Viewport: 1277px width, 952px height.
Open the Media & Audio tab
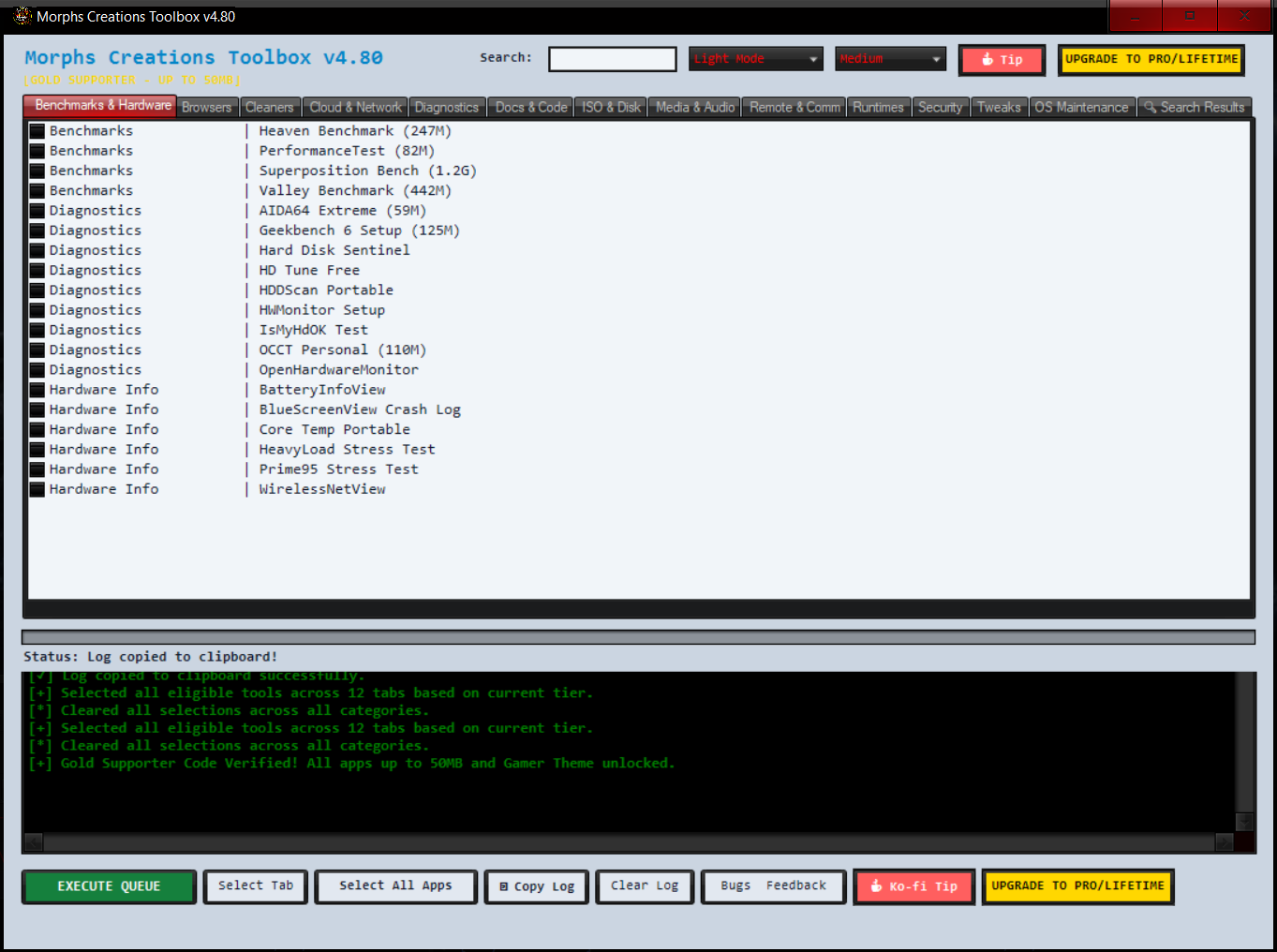coord(695,108)
